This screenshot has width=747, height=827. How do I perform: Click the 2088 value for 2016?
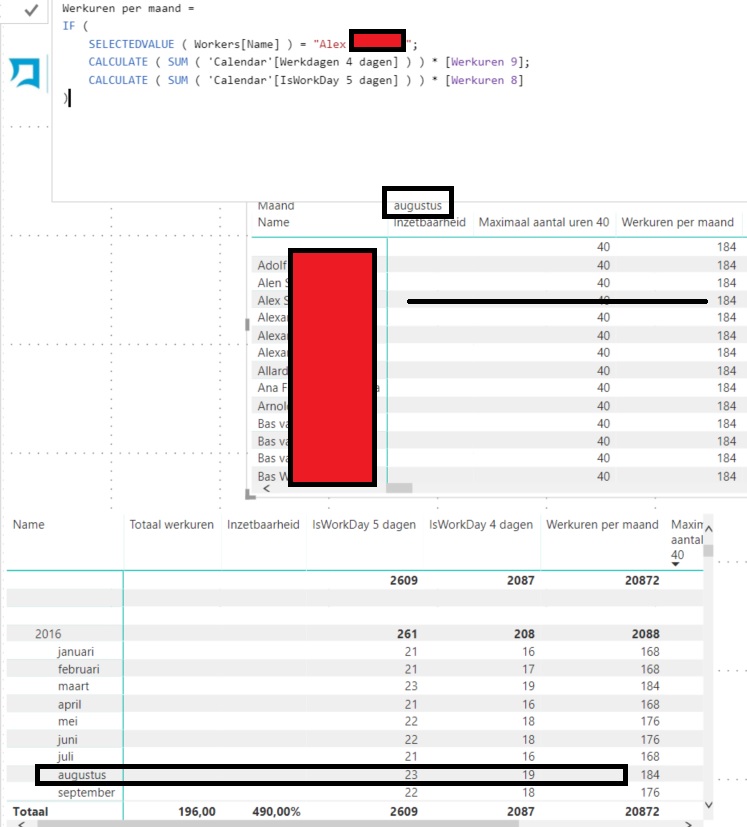click(x=646, y=633)
